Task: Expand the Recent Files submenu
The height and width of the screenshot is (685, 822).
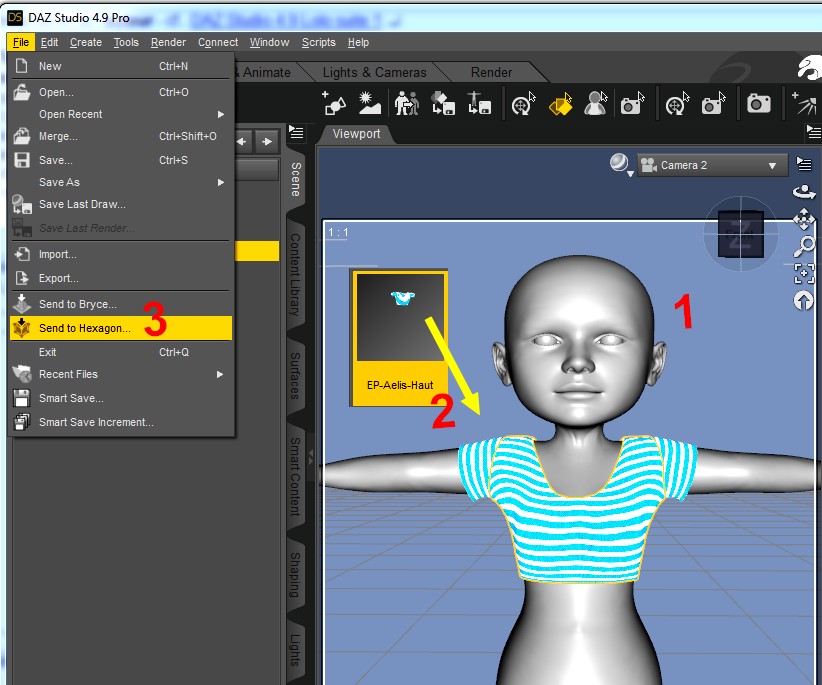Action: [121, 374]
